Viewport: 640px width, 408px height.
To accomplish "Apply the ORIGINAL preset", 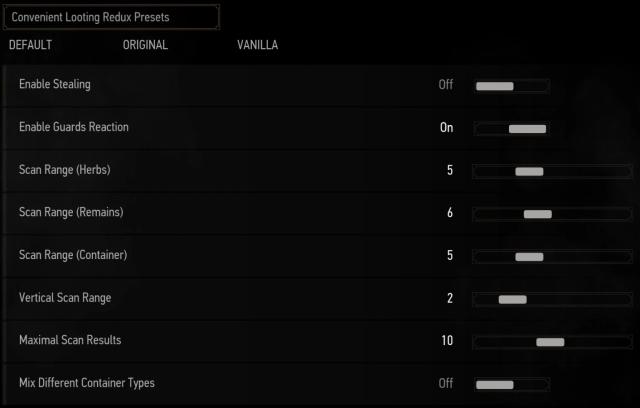I will click(x=145, y=45).
